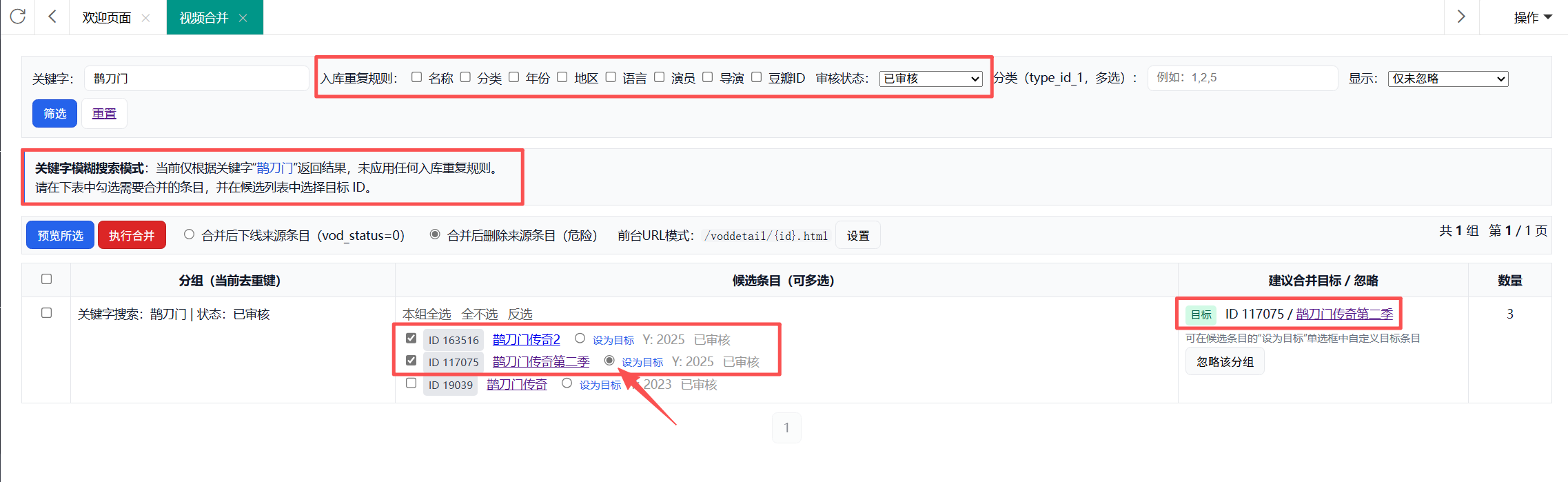Click the 忽略该分组 button
This screenshot has height=482, width=1568.
click(1225, 362)
